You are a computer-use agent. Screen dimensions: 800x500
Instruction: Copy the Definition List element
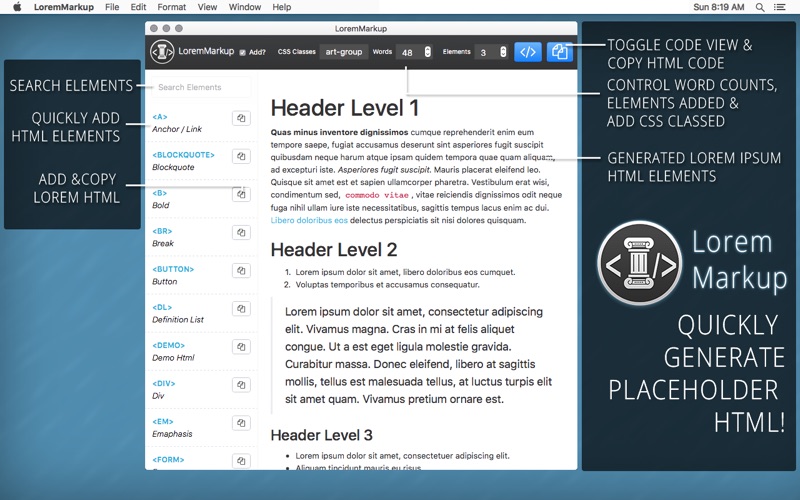click(241, 309)
